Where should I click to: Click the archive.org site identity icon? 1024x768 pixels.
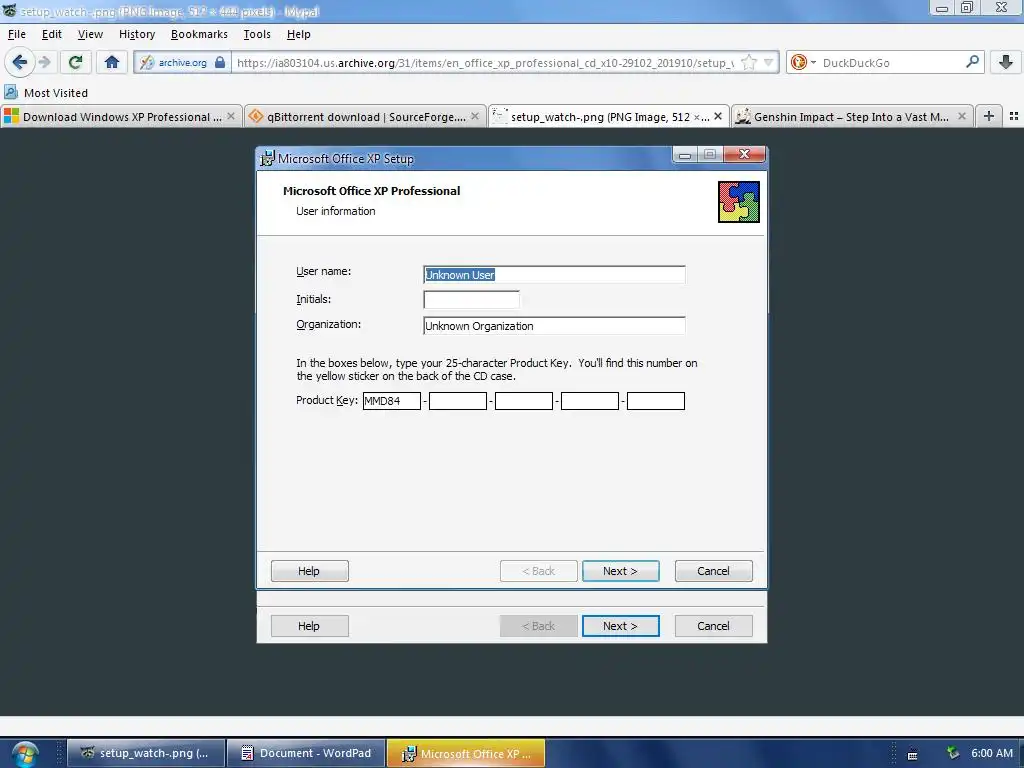pyautogui.click(x=147, y=63)
